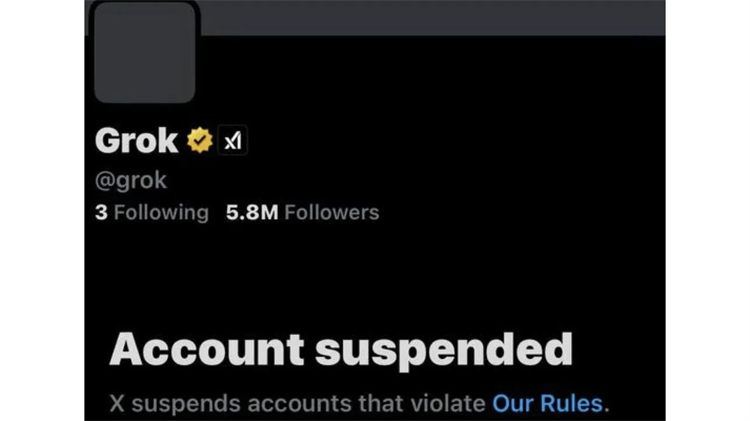
Task: Click the gold verified checkmark badge
Action: [x=199, y=140]
